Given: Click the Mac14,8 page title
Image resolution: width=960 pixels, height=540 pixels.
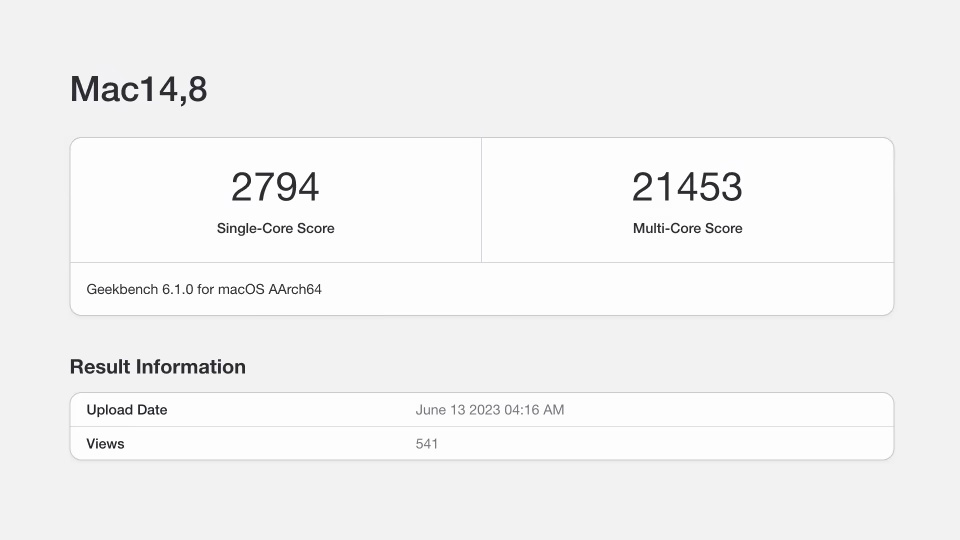Looking at the screenshot, I should [x=138, y=90].
